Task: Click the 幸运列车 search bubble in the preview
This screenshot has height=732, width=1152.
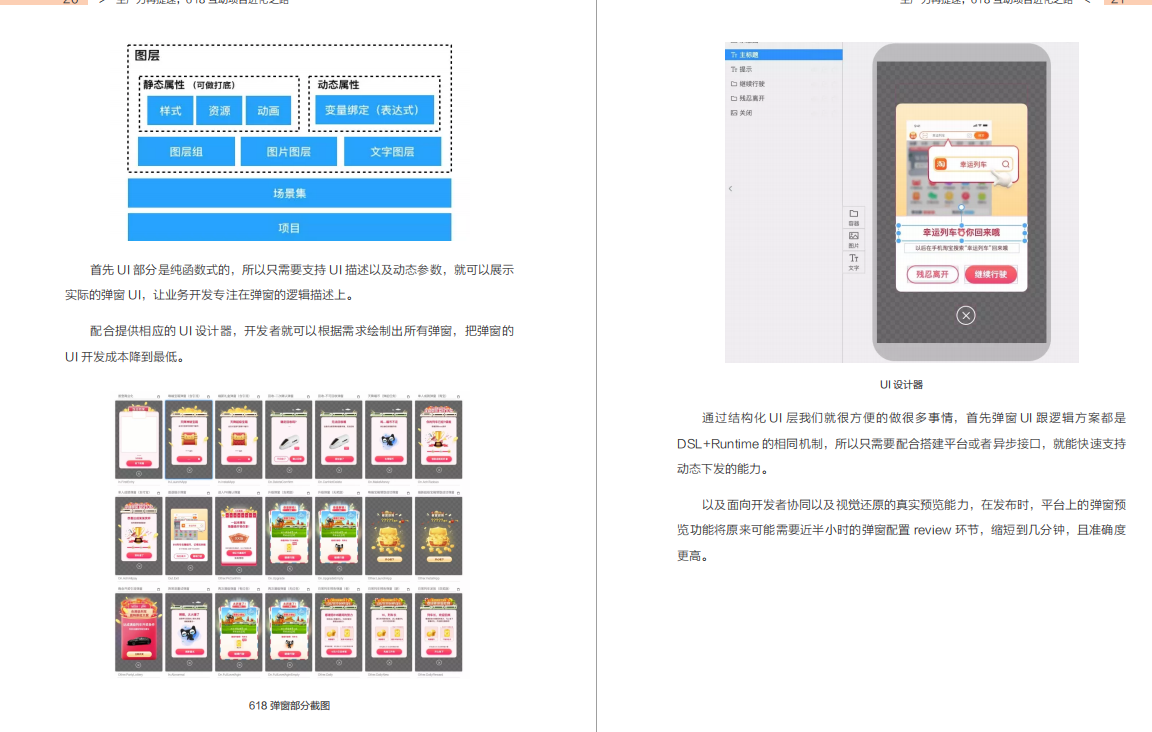Action: (973, 164)
